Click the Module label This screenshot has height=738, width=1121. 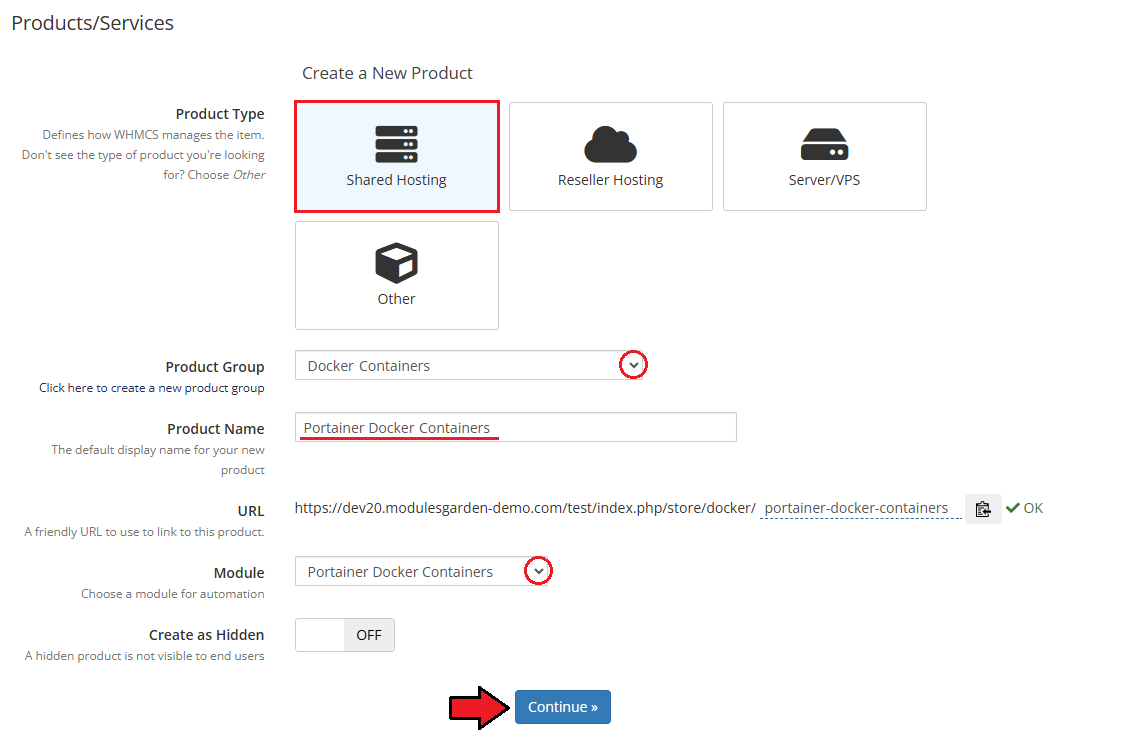239,573
